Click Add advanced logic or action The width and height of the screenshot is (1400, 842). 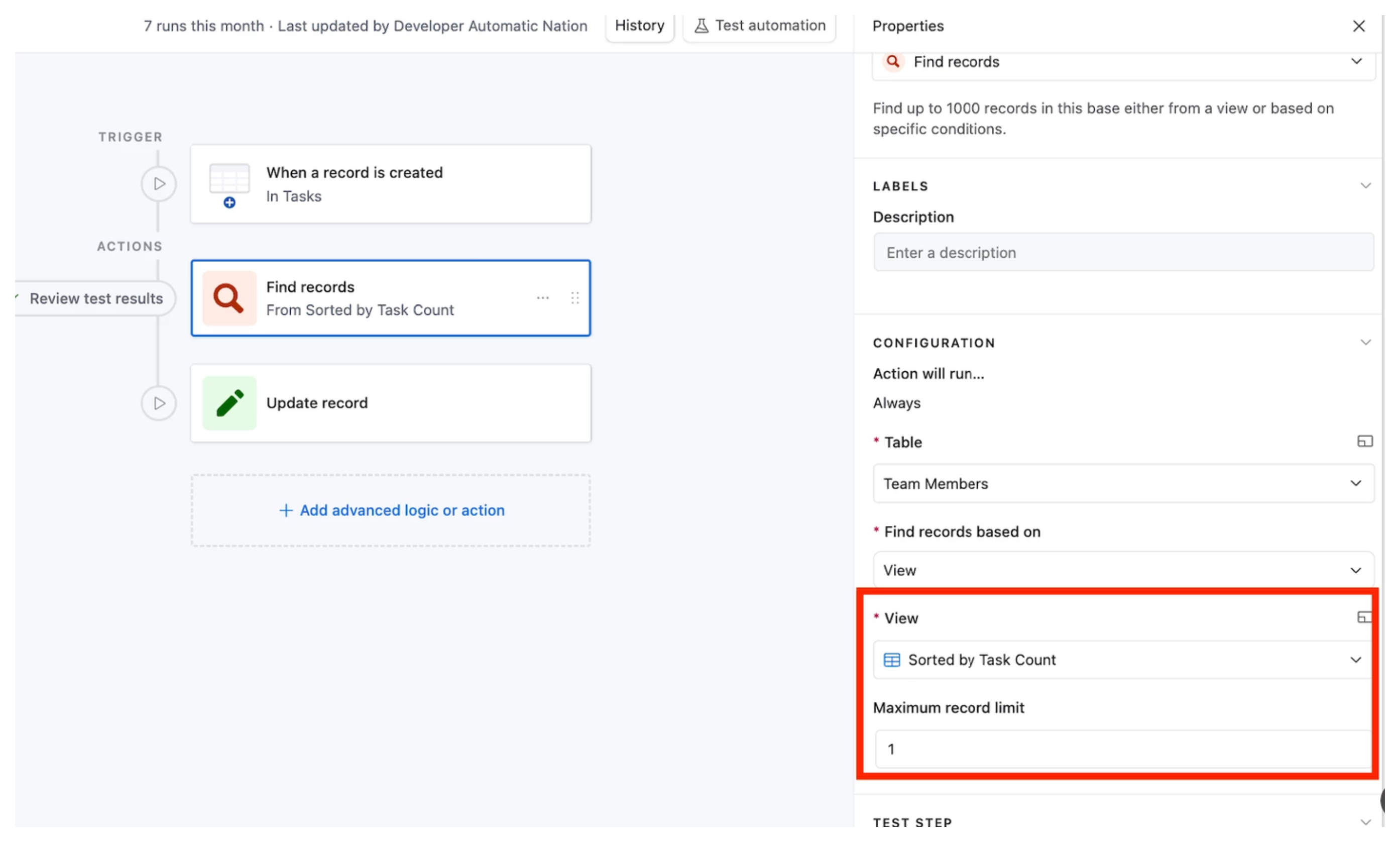[390, 510]
